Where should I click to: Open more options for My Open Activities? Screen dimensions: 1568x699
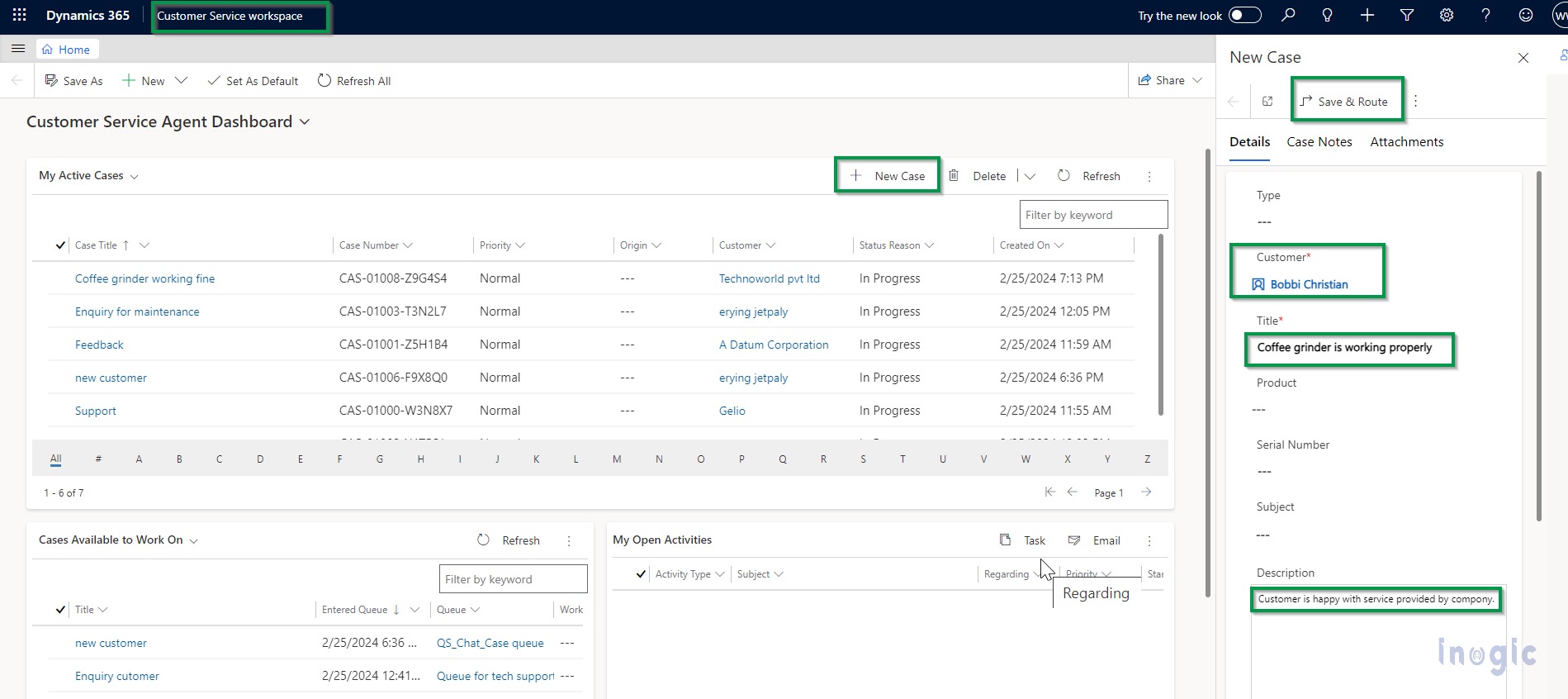coord(1149,540)
